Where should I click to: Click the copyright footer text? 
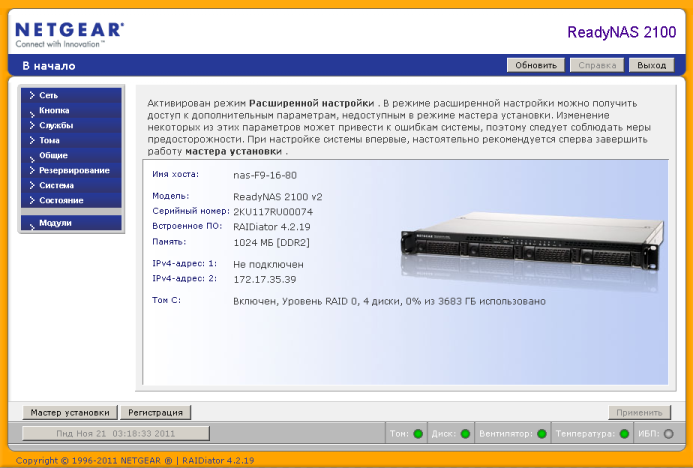[x=135, y=460]
